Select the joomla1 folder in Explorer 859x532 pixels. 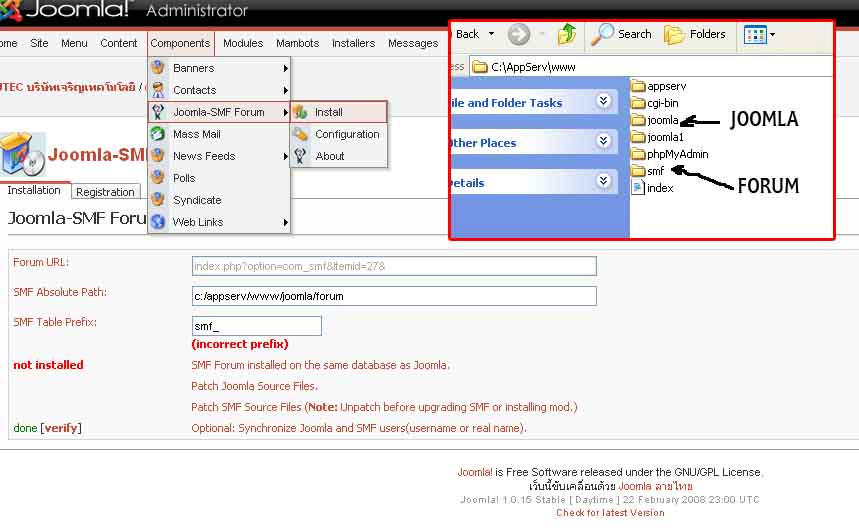click(x=657, y=137)
